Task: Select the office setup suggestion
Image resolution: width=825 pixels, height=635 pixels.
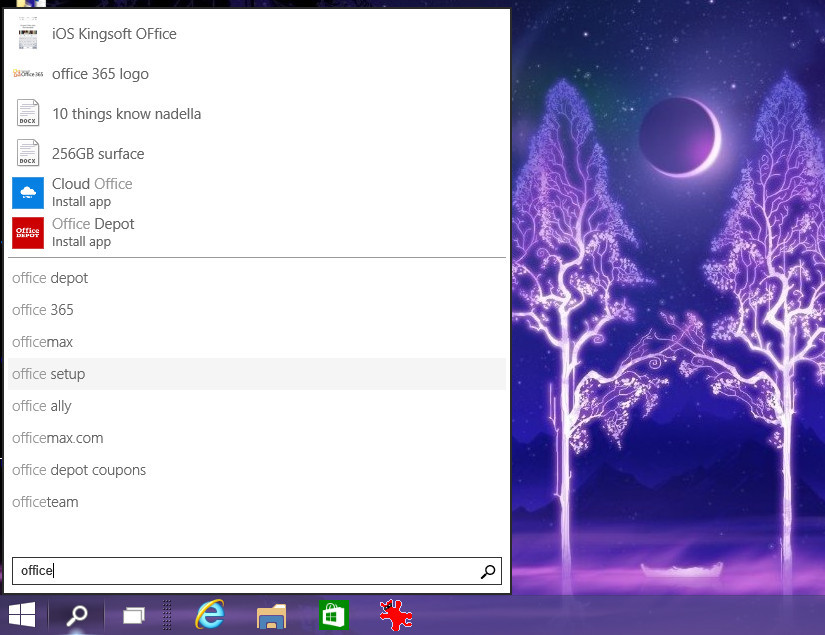Action: point(49,374)
